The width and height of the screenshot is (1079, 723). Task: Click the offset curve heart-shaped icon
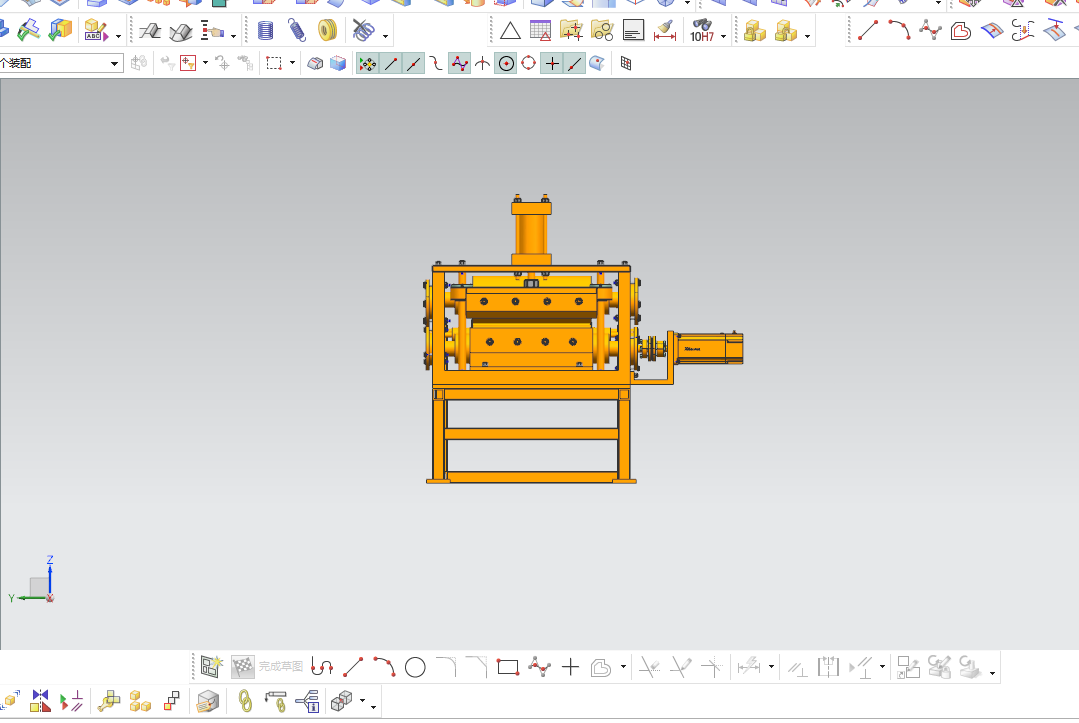(x=961, y=31)
